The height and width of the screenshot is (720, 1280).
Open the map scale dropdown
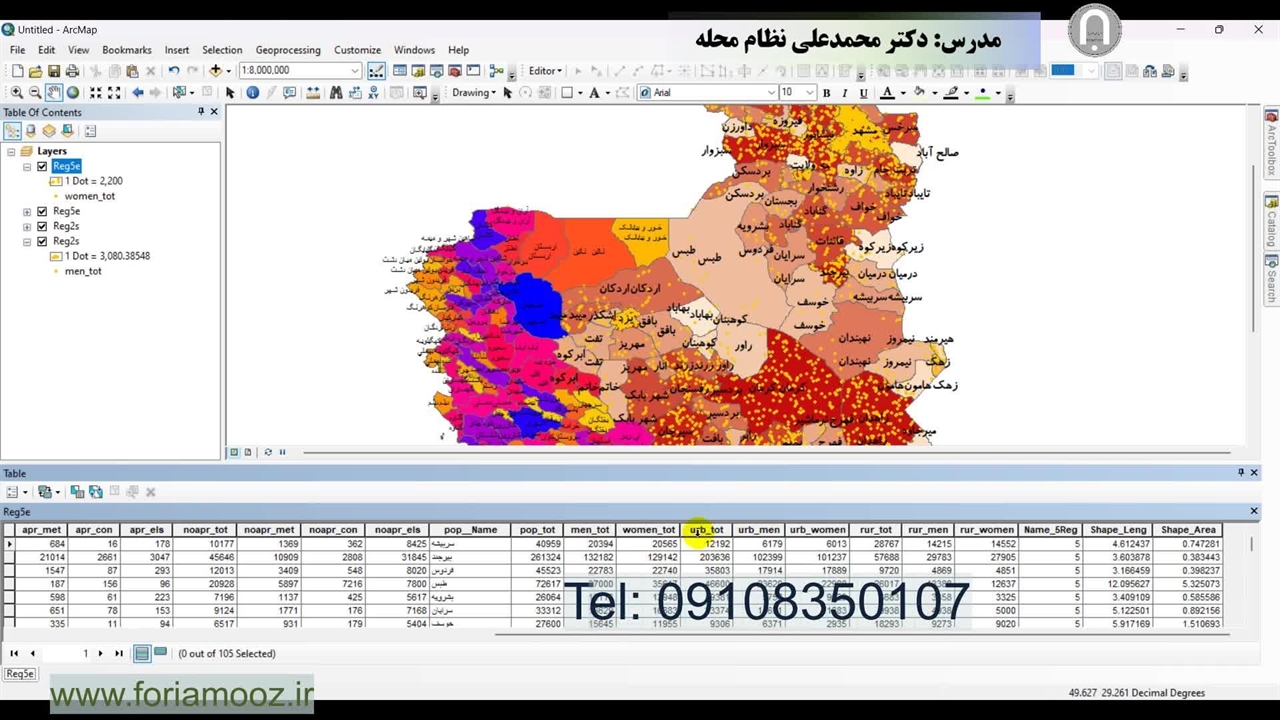(x=354, y=71)
